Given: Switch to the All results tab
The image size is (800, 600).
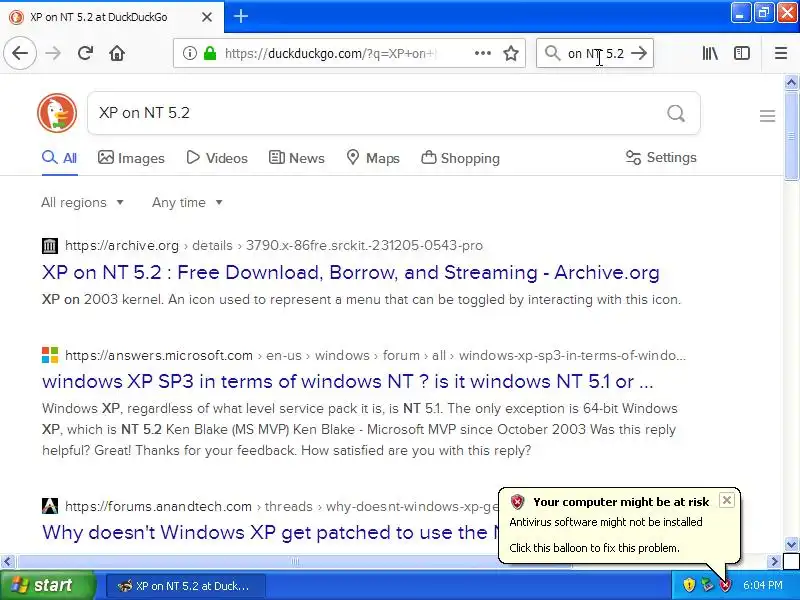Looking at the screenshot, I should pyautogui.click(x=60, y=158).
